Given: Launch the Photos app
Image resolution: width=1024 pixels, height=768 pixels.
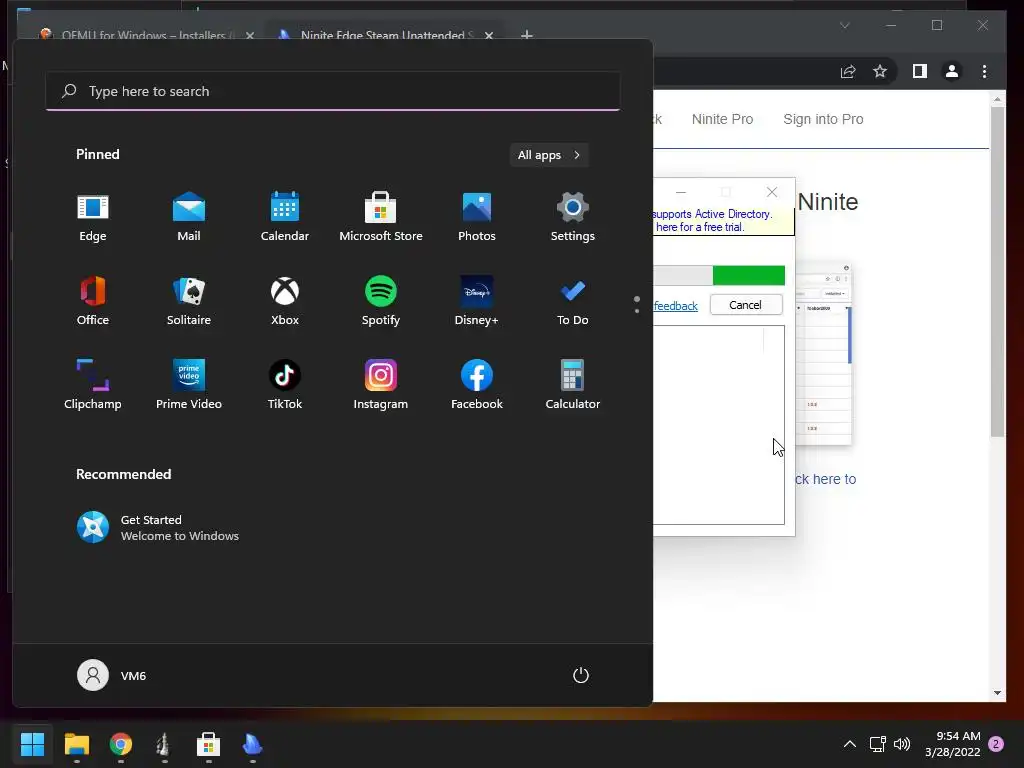Looking at the screenshot, I should [477, 218].
